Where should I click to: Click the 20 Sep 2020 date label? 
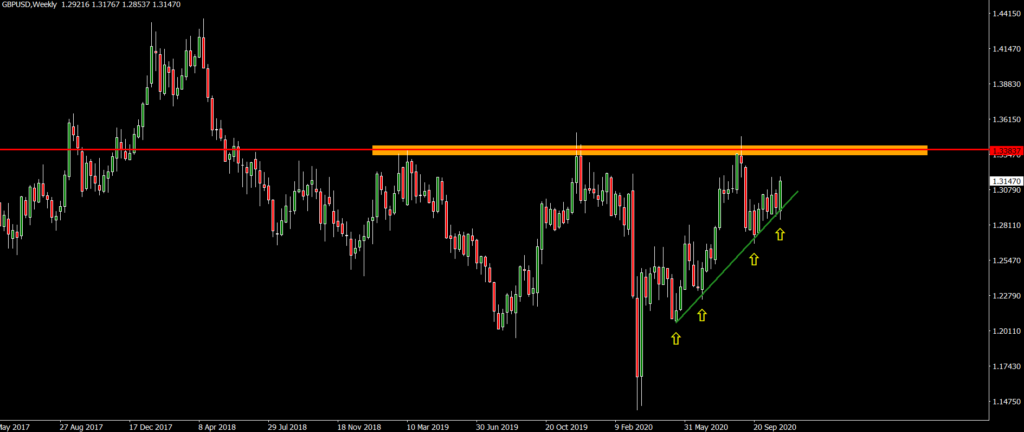tap(775, 425)
